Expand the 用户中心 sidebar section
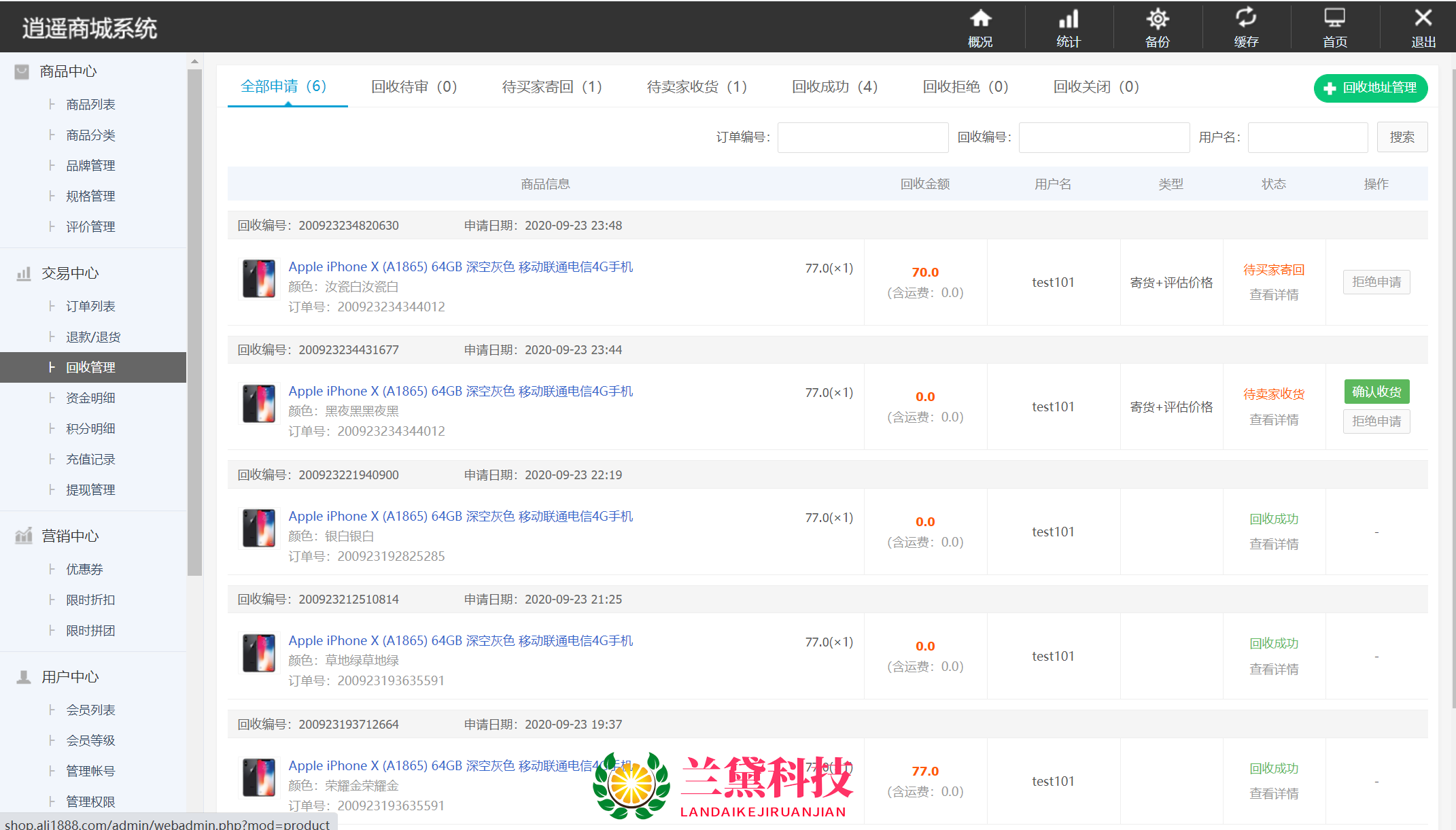The width and height of the screenshot is (1456, 830). 69,677
